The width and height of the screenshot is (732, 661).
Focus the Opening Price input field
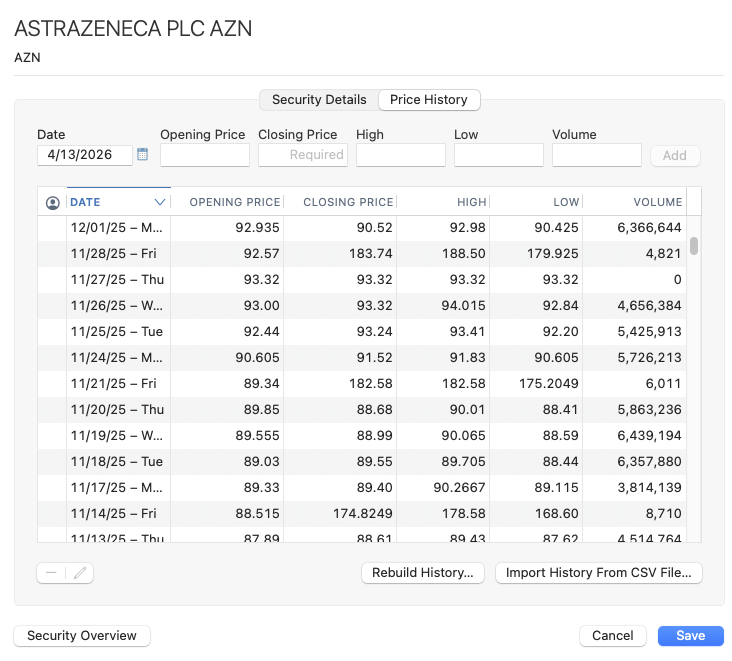pyautogui.click(x=204, y=155)
